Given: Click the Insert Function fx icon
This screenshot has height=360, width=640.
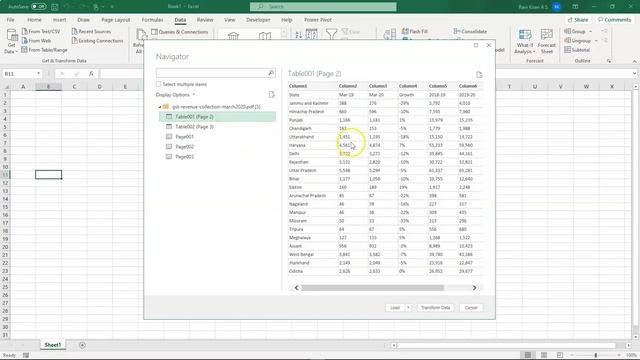Looking at the screenshot, I should (x=91, y=74).
